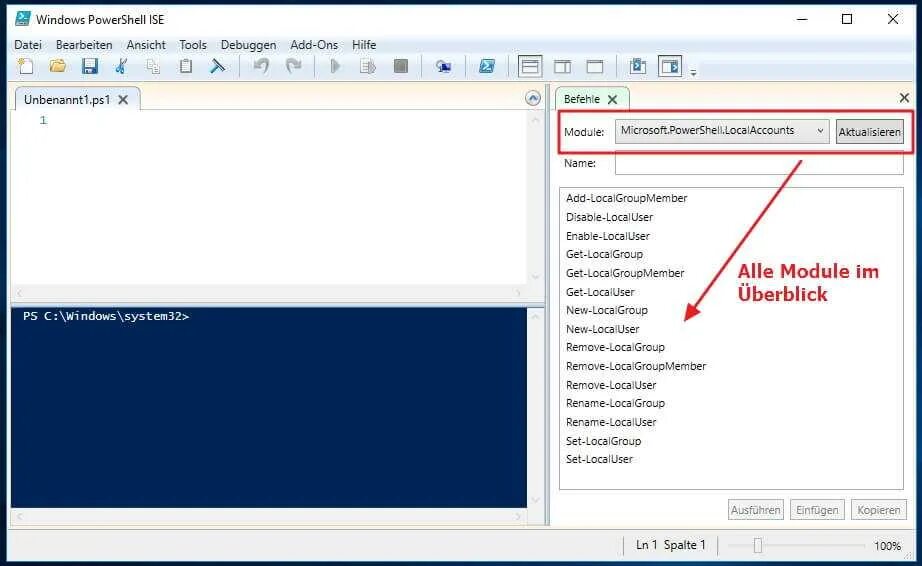This screenshot has width=922, height=566.
Task: Close the Unbenannt1.ps1 tab
Action: 123,99
